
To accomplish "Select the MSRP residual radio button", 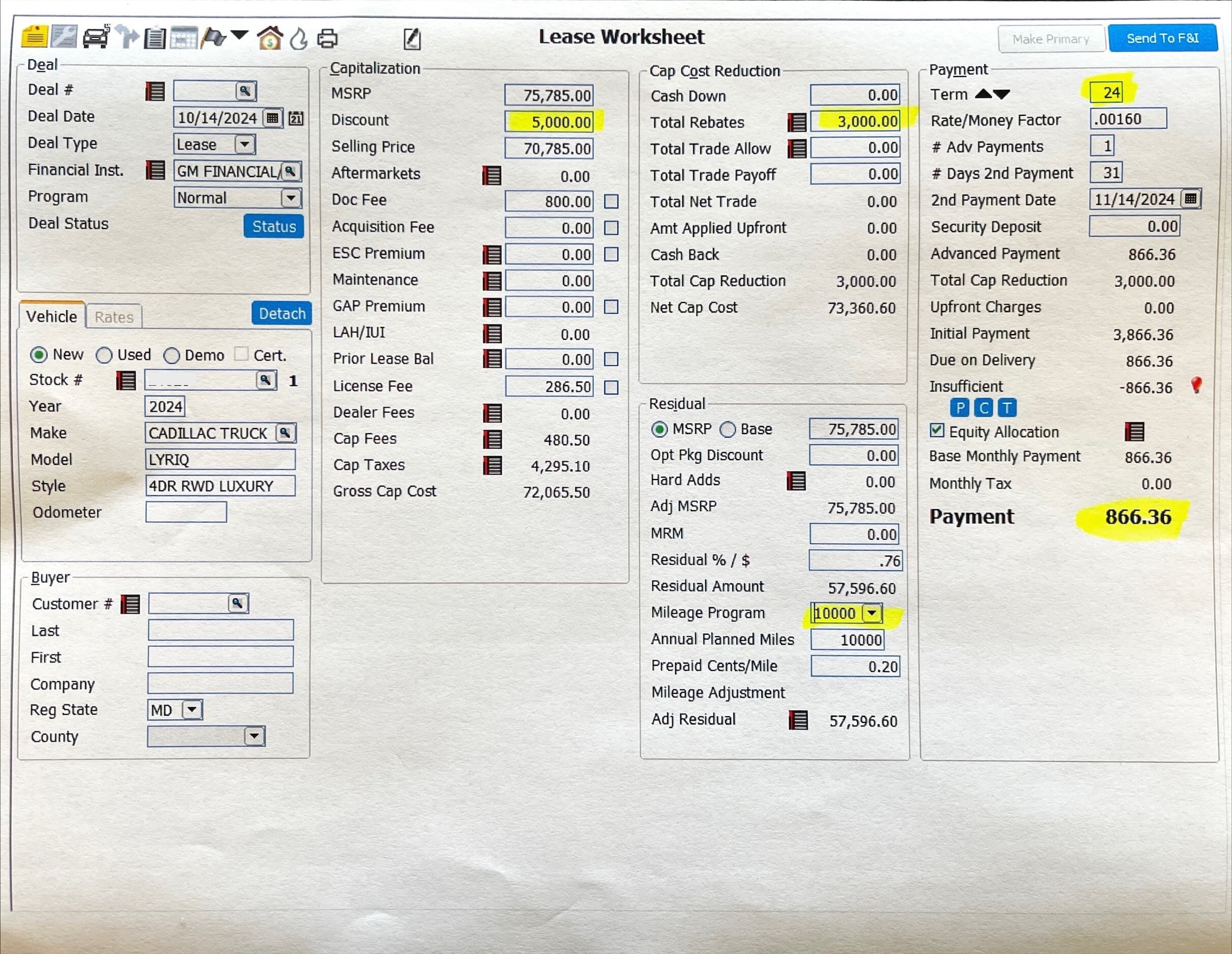I will [659, 430].
